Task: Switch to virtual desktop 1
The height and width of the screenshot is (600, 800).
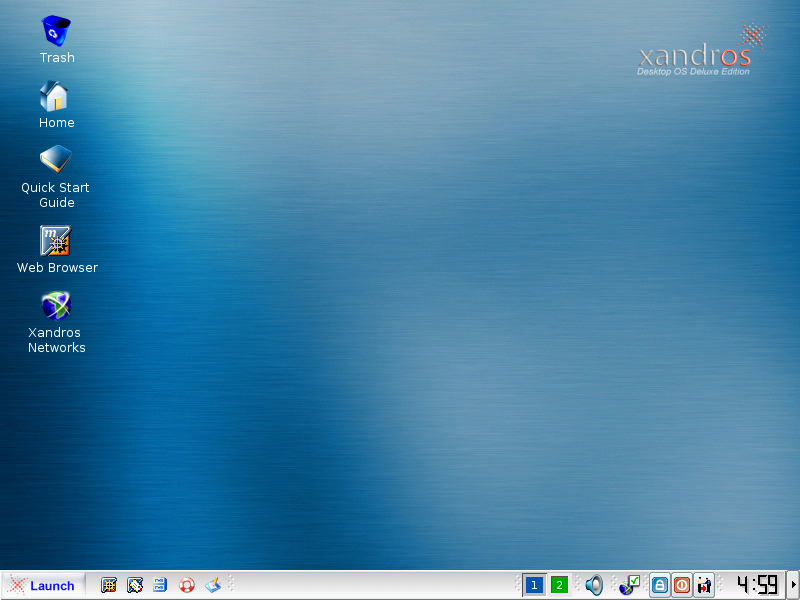Action: [x=534, y=585]
